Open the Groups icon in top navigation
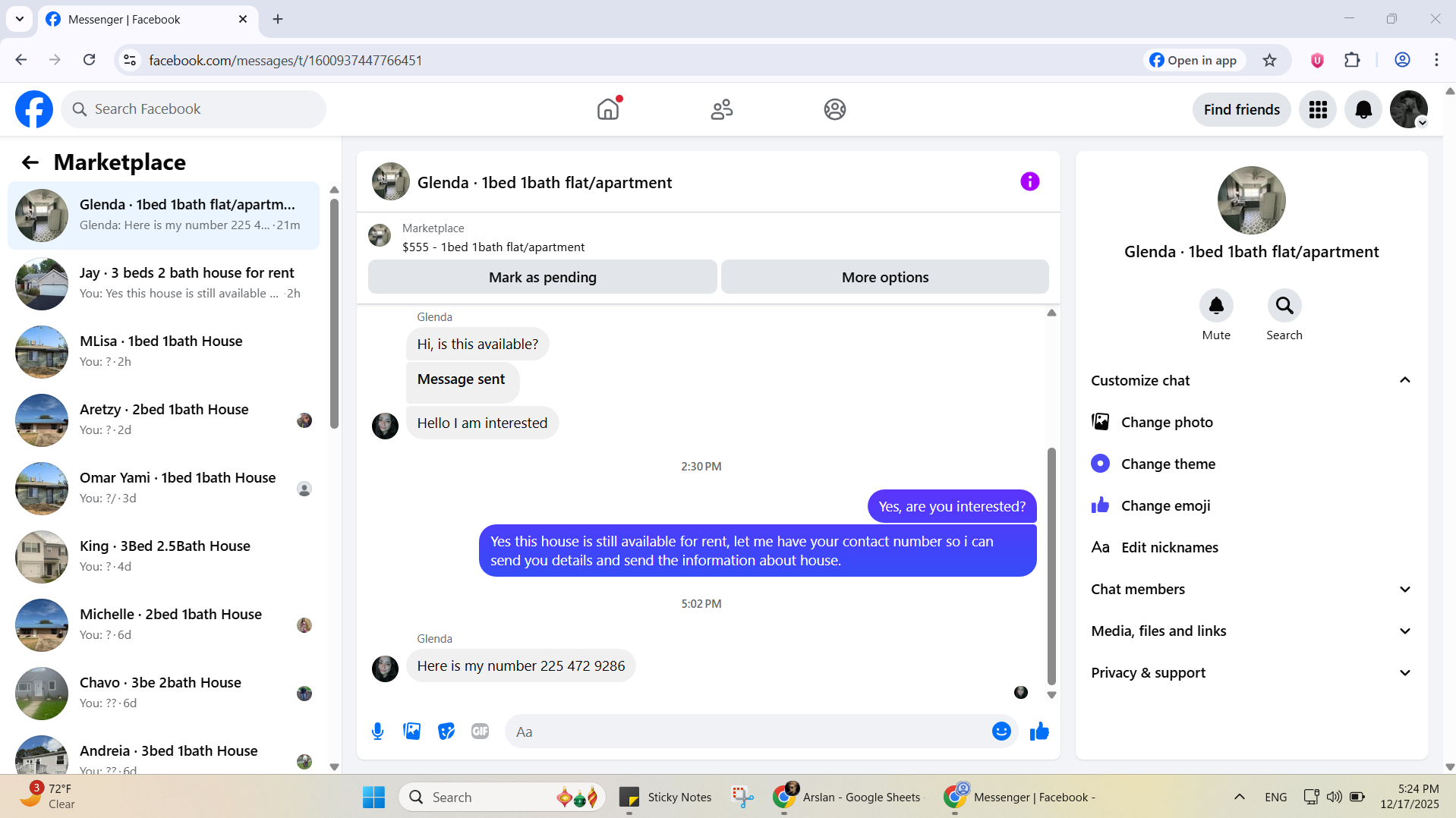This screenshot has height=818, width=1456. tap(835, 109)
